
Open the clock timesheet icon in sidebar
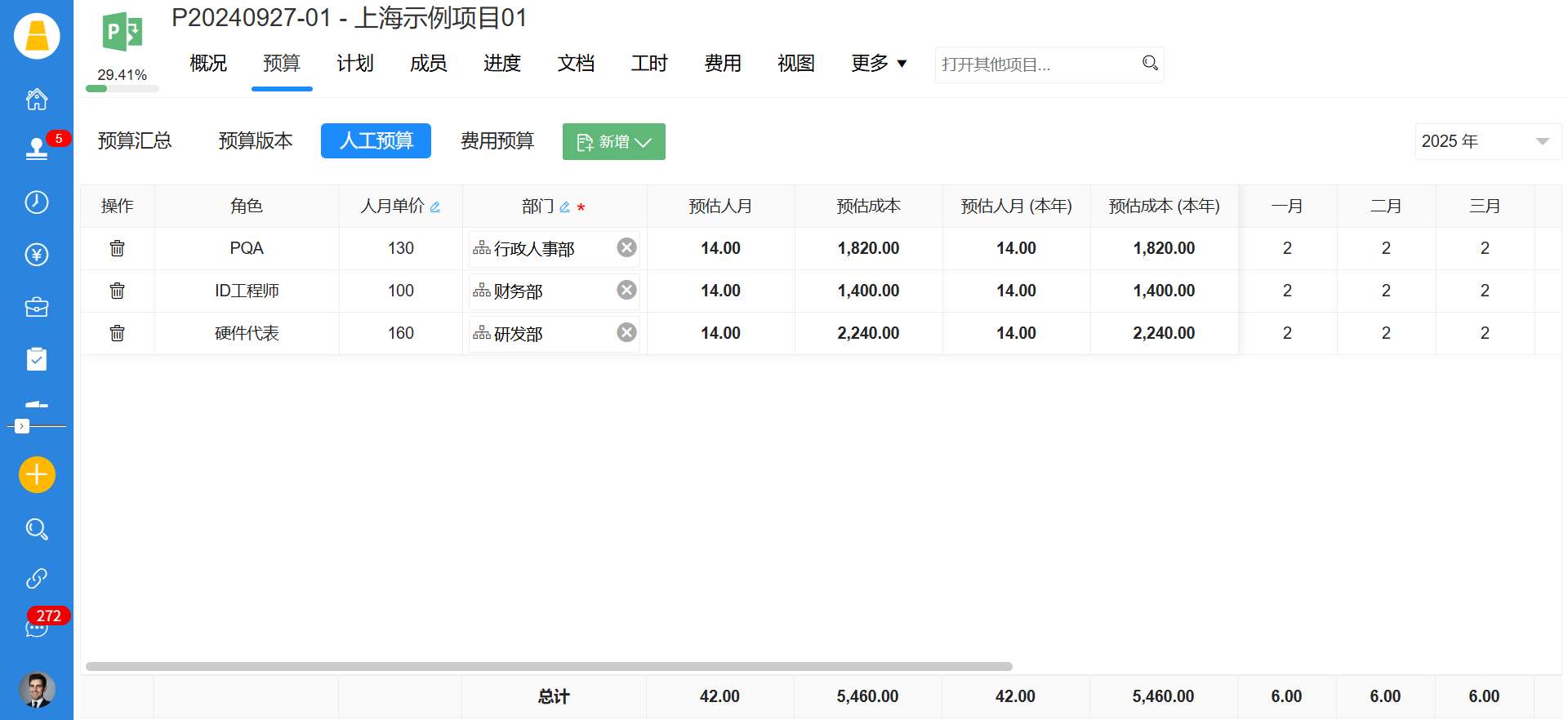[37, 202]
